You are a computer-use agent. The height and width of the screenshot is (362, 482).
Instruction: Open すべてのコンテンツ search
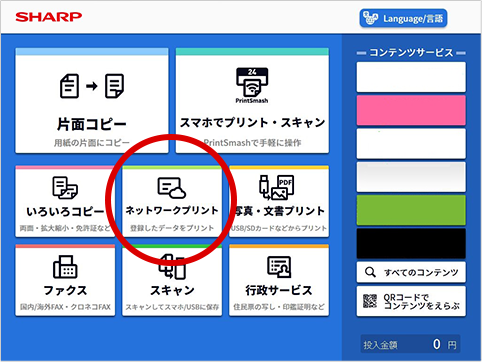coord(411,272)
